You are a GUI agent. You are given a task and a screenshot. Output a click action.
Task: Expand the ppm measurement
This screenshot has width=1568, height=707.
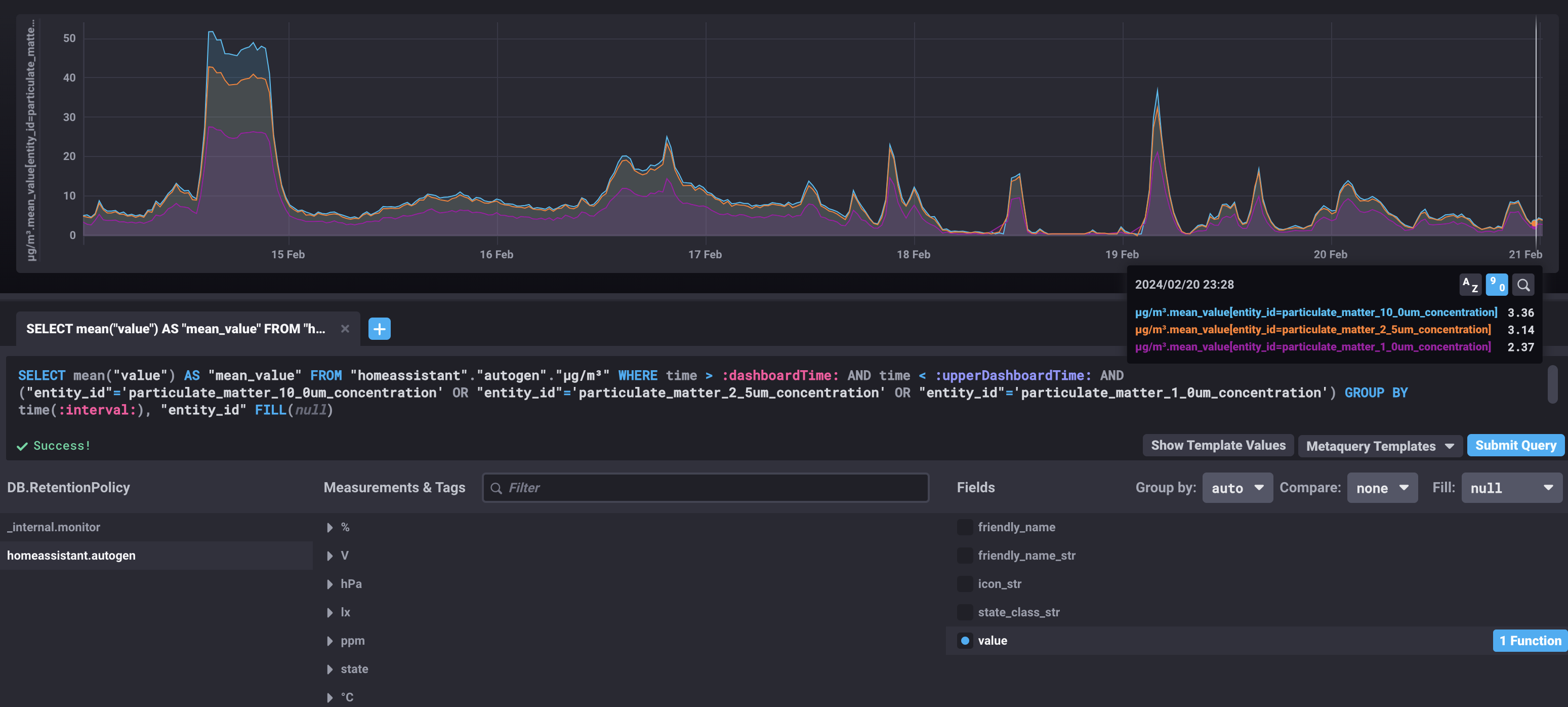[x=330, y=641]
